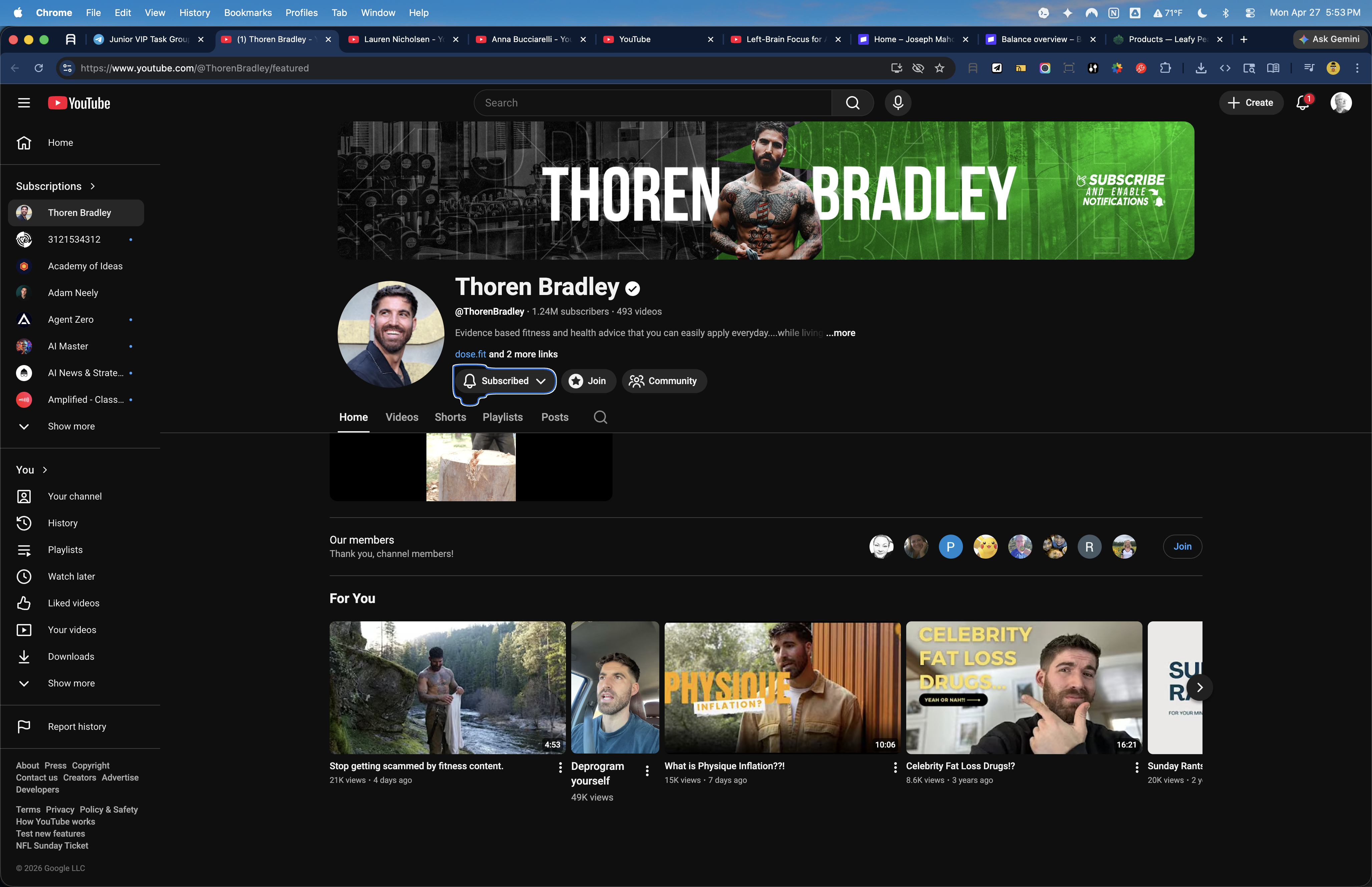The height and width of the screenshot is (887, 1372).
Task: Switch to Lauren Nicholsen browser tab
Action: [404, 39]
